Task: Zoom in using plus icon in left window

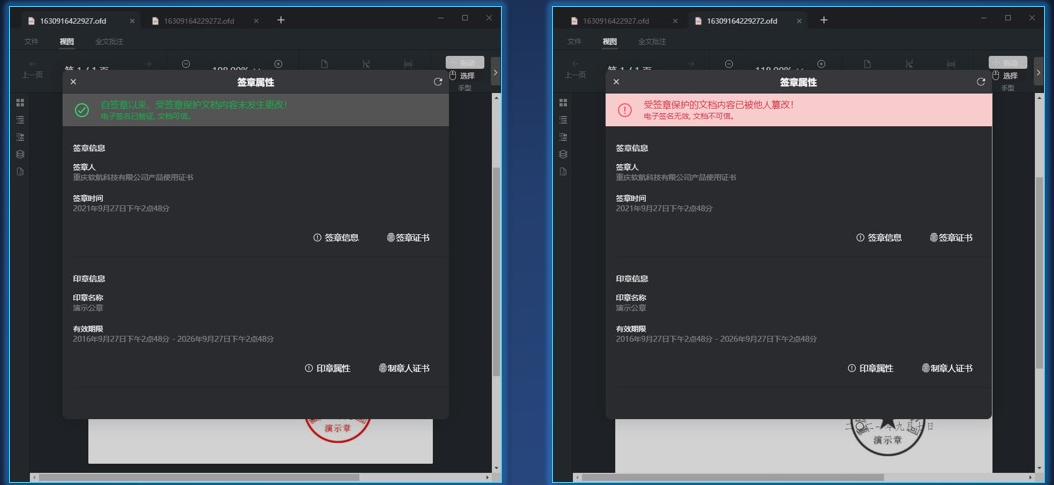Action: coord(278,64)
